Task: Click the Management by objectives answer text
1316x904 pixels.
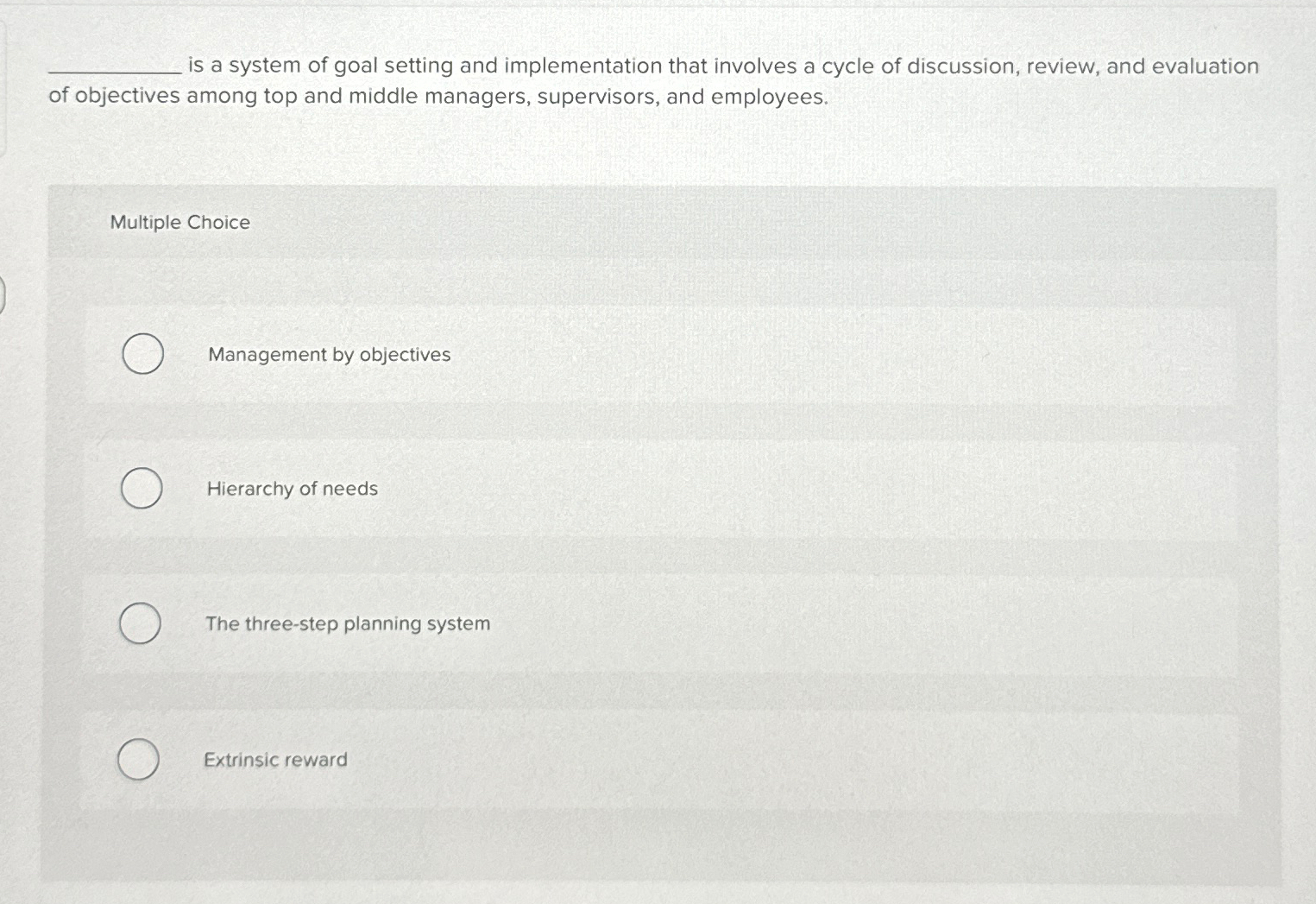Action: coord(328,354)
